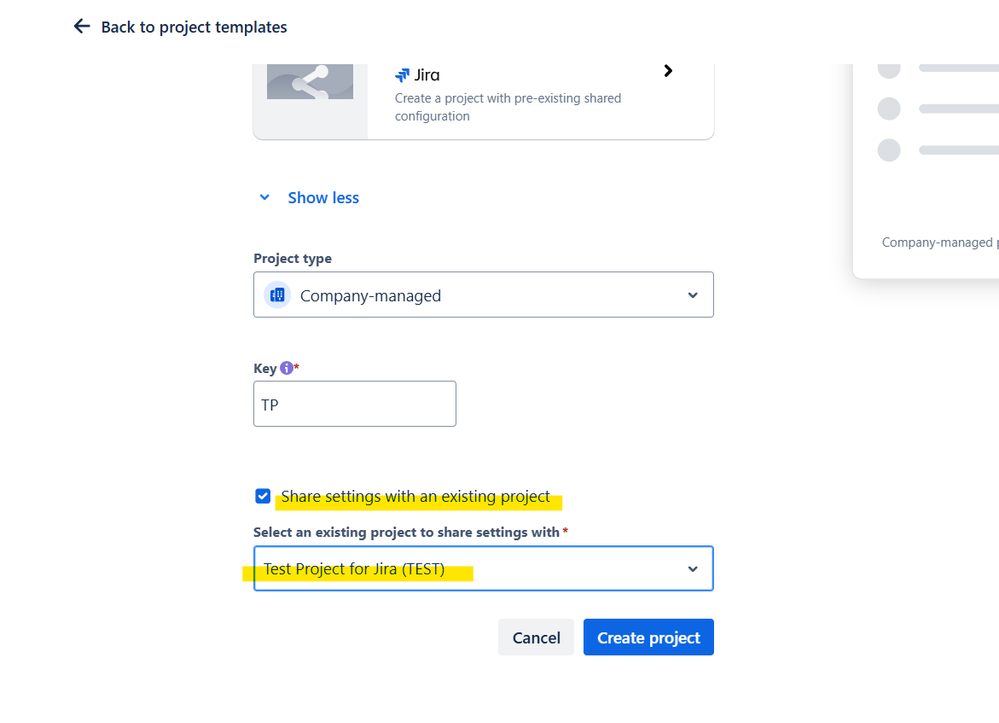
Task: Uncheck Share settings with an existing project
Action: click(263, 496)
